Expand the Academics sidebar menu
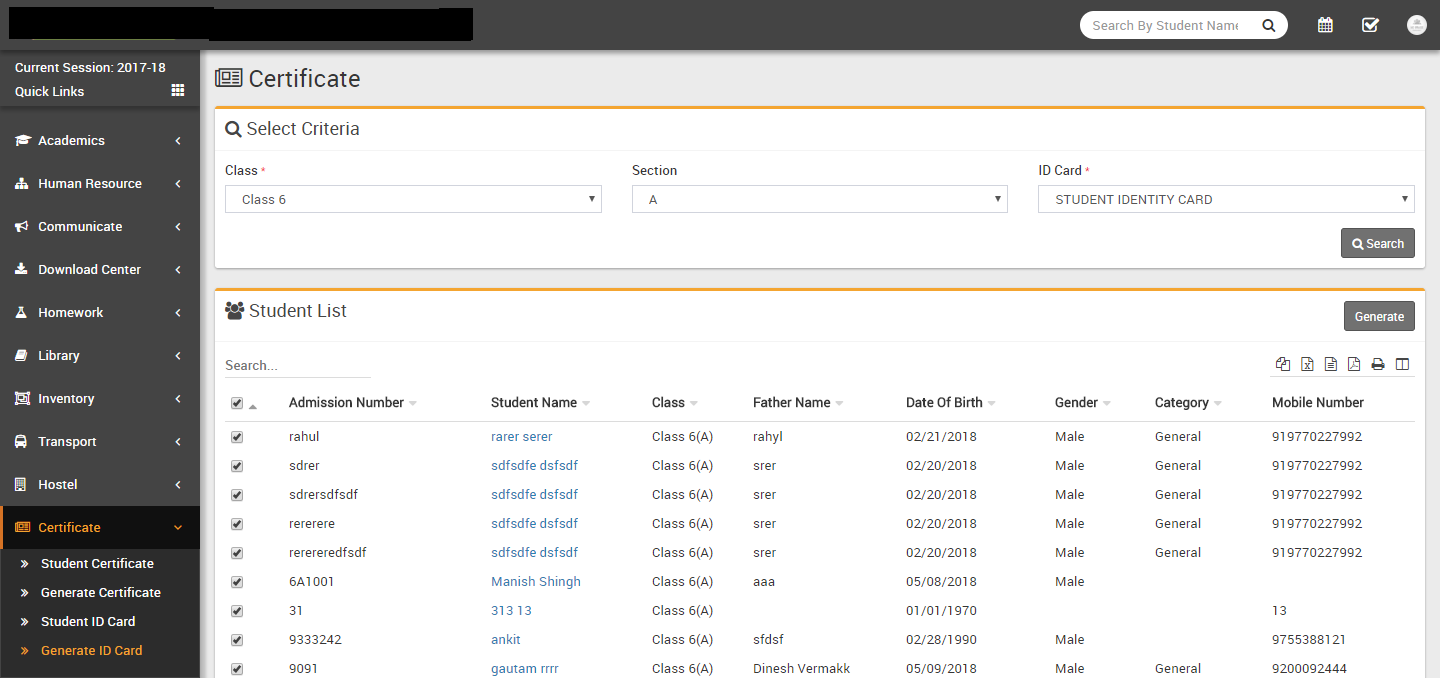 99,141
